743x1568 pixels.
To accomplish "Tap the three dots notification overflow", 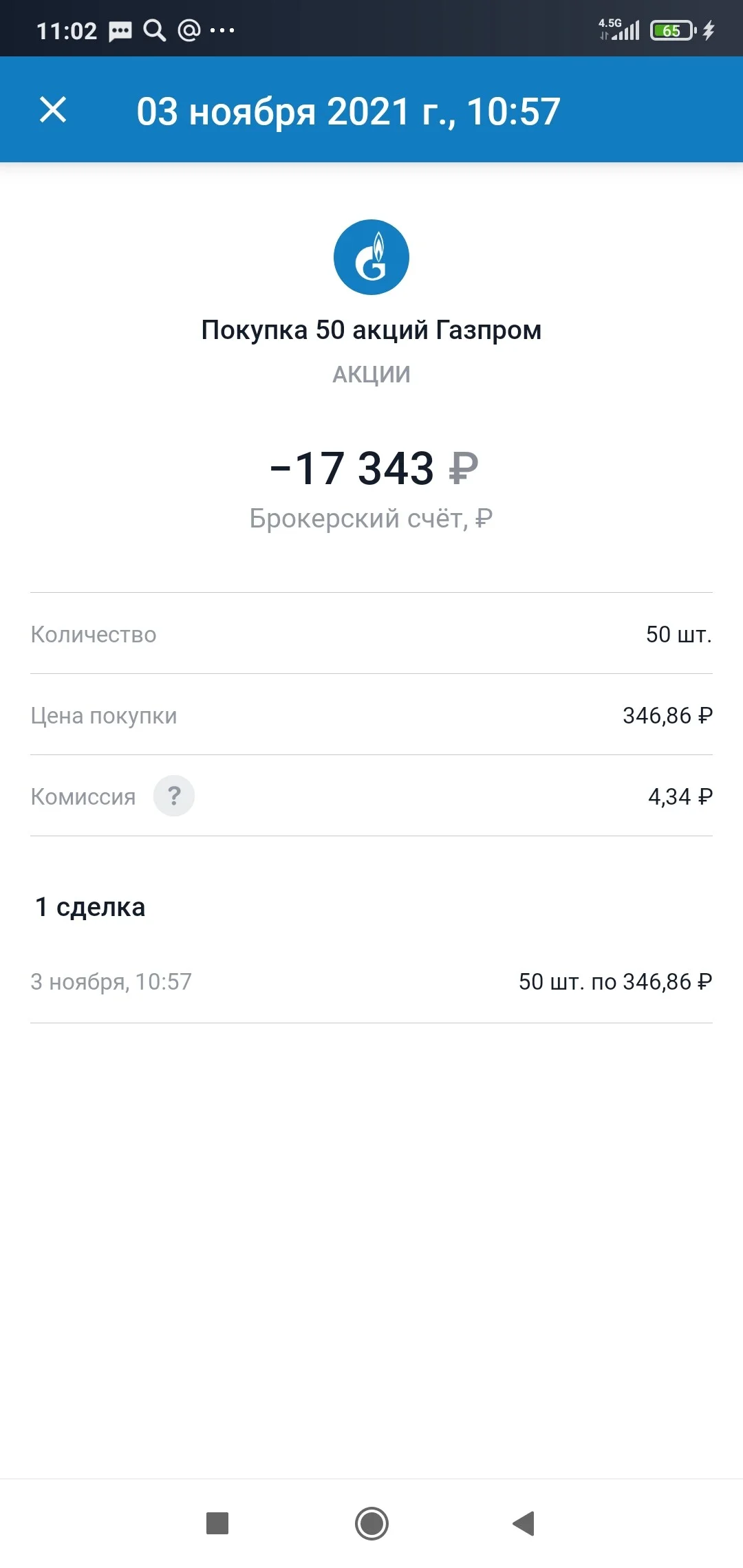I will (222, 30).
